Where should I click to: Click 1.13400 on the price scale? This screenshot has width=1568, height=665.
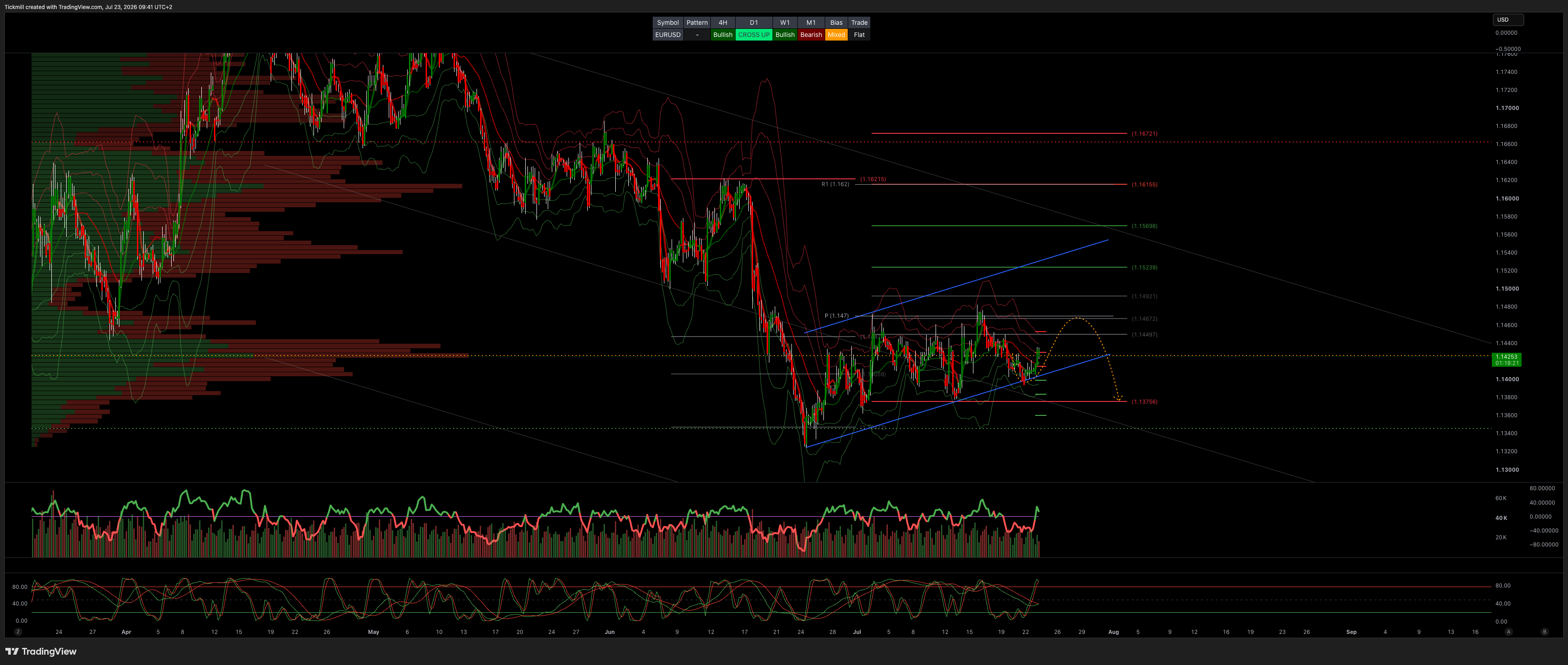point(1507,433)
